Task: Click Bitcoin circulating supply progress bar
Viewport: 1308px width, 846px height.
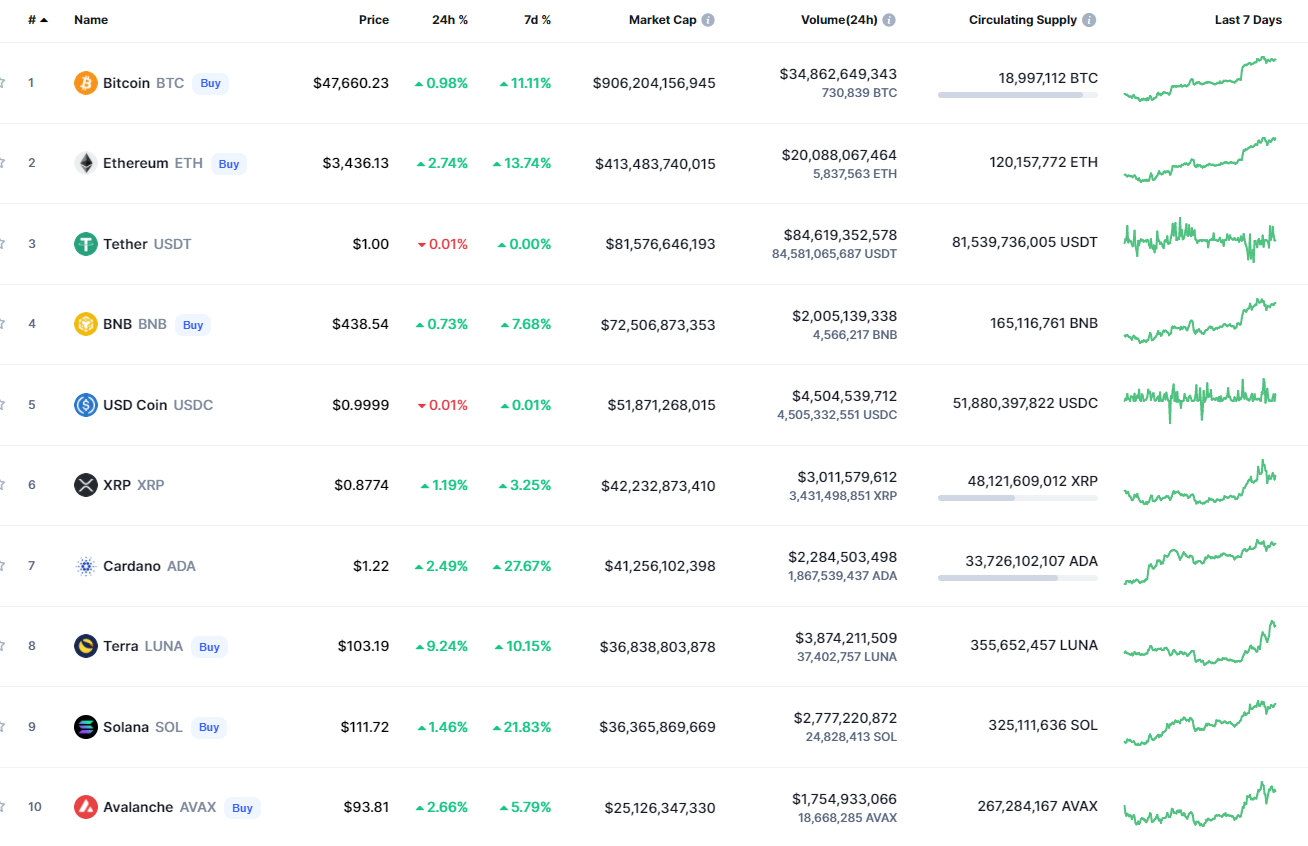Action: point(1017,95)
